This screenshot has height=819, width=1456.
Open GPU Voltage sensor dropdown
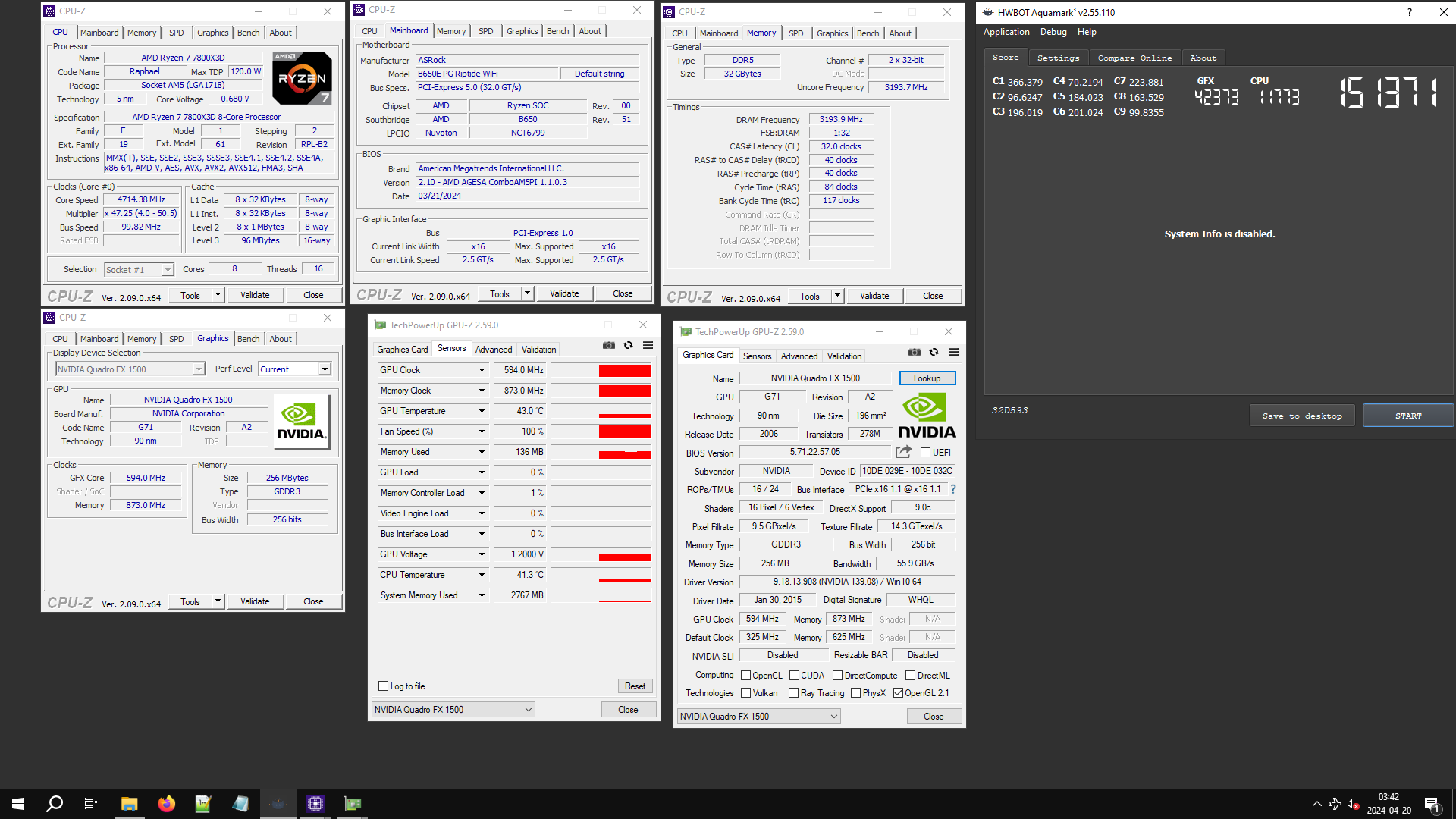point(481,554)
